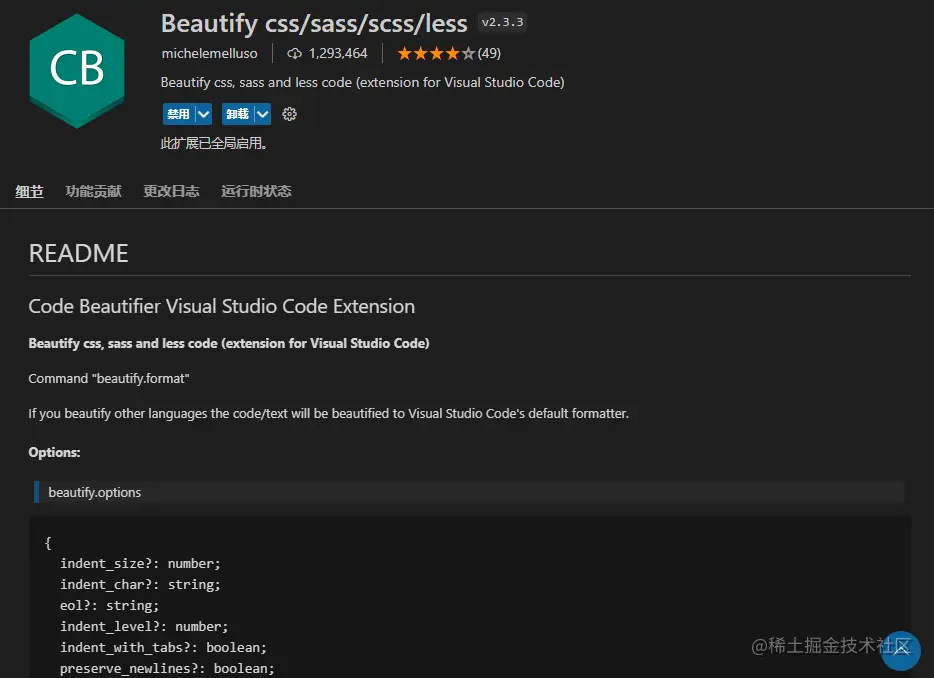Screen dimensions: 934x678
Task: Click the v2.3.3 version badge
Action: (x=501, y=21)
